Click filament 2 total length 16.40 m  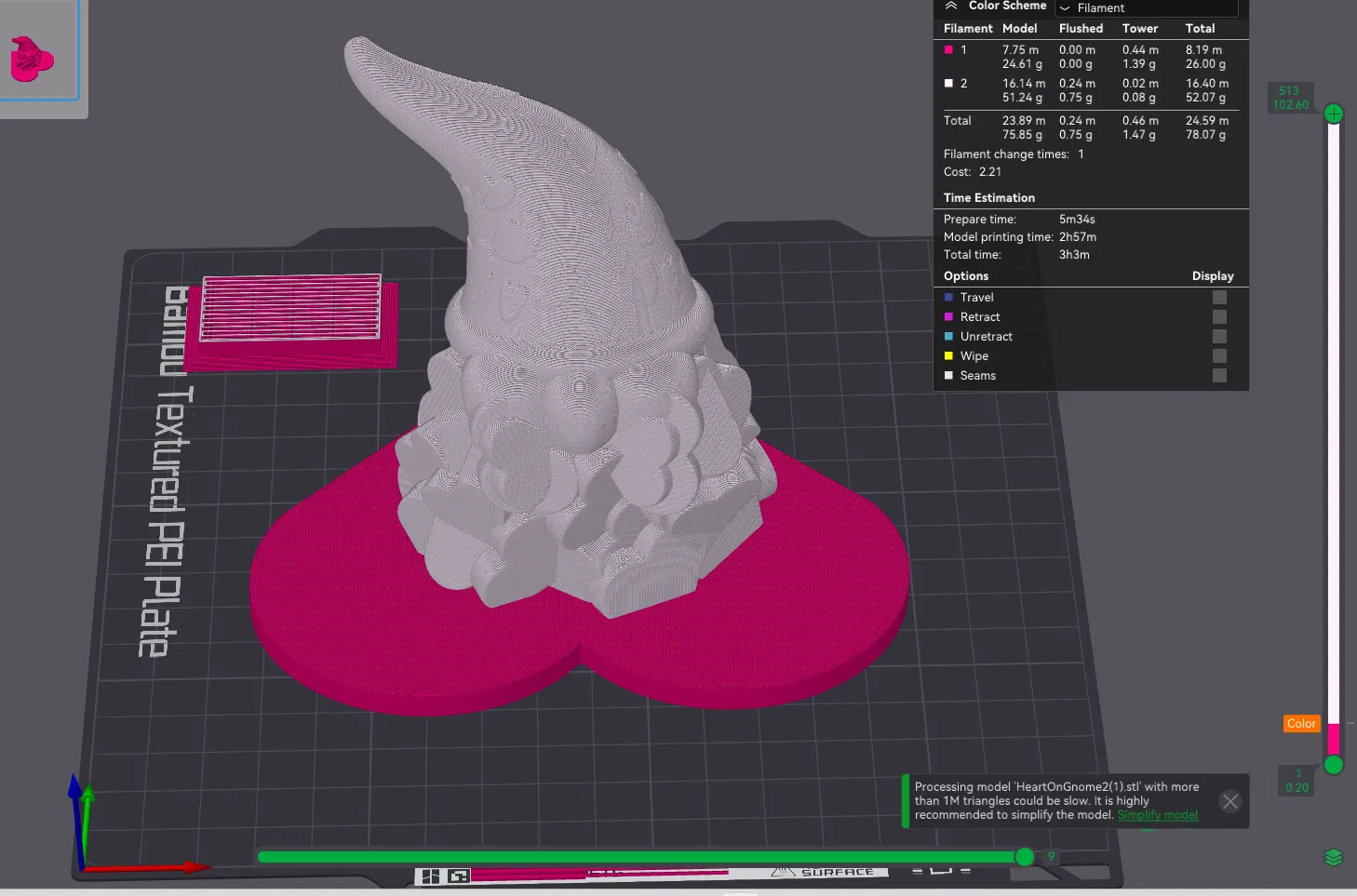pos(1207,84)
